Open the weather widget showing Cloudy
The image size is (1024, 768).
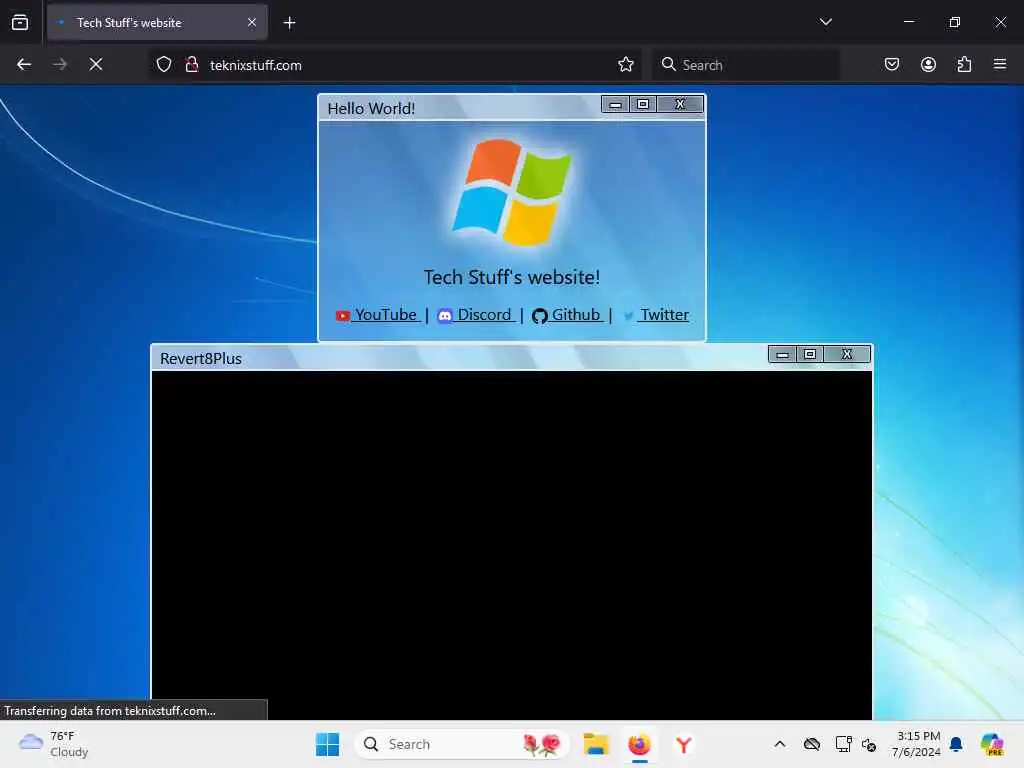[54, 744]
